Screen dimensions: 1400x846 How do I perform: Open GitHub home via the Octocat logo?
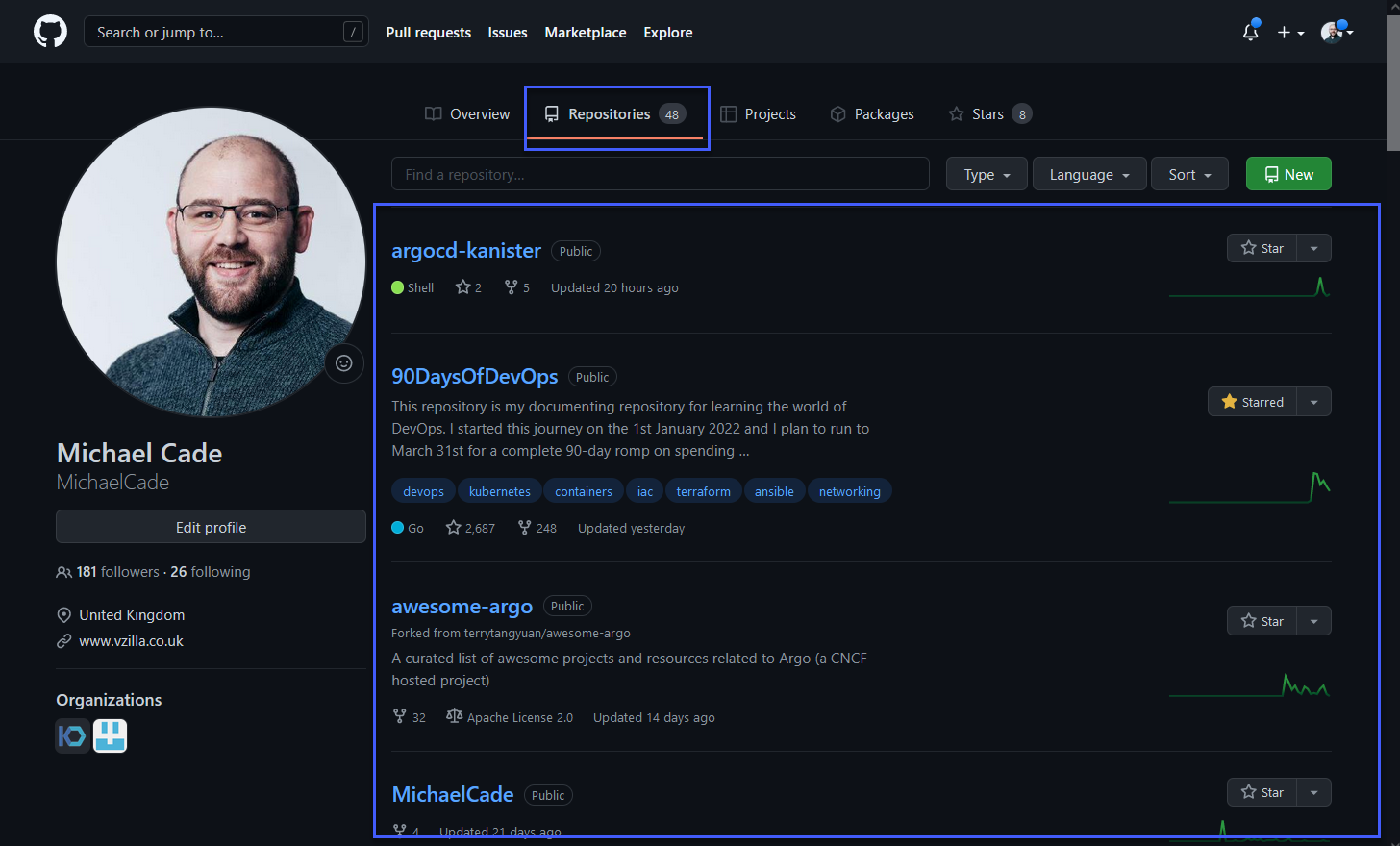coord(49,31)
